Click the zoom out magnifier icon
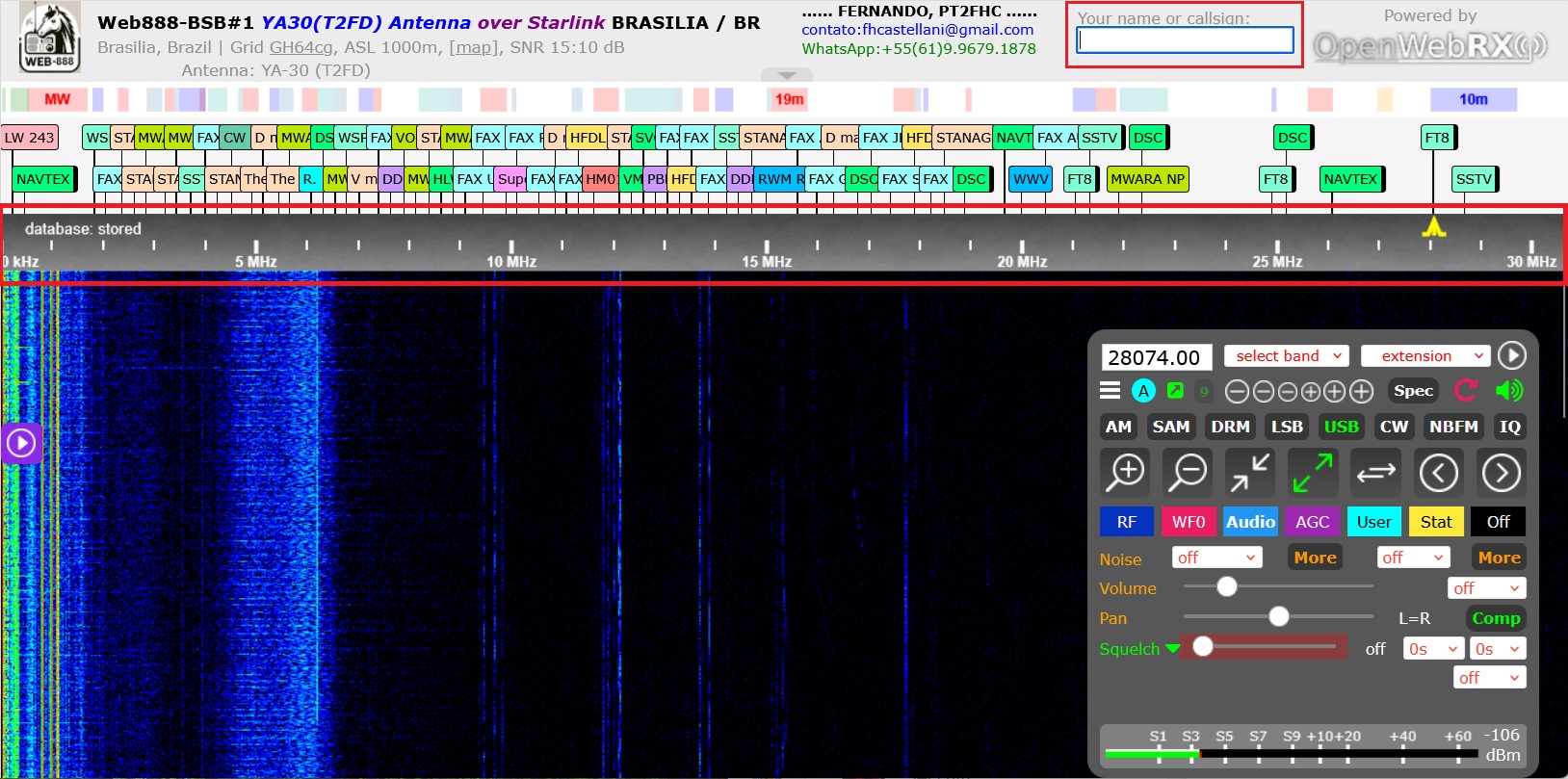This screenshot has width=1568, height=779. pos(1188,473)
